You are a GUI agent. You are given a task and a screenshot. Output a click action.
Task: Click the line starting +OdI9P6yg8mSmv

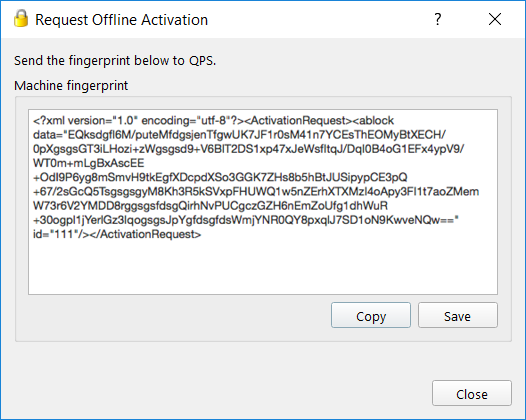220,177
